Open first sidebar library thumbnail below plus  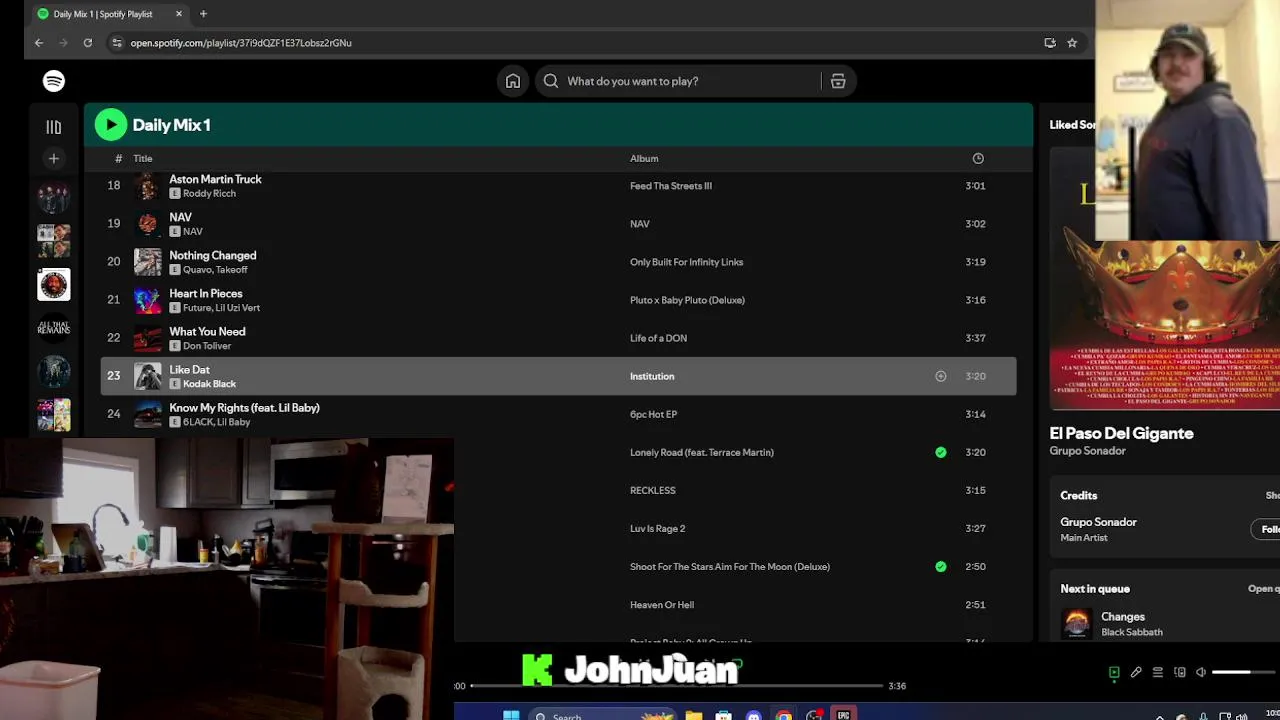pos(54,198)
